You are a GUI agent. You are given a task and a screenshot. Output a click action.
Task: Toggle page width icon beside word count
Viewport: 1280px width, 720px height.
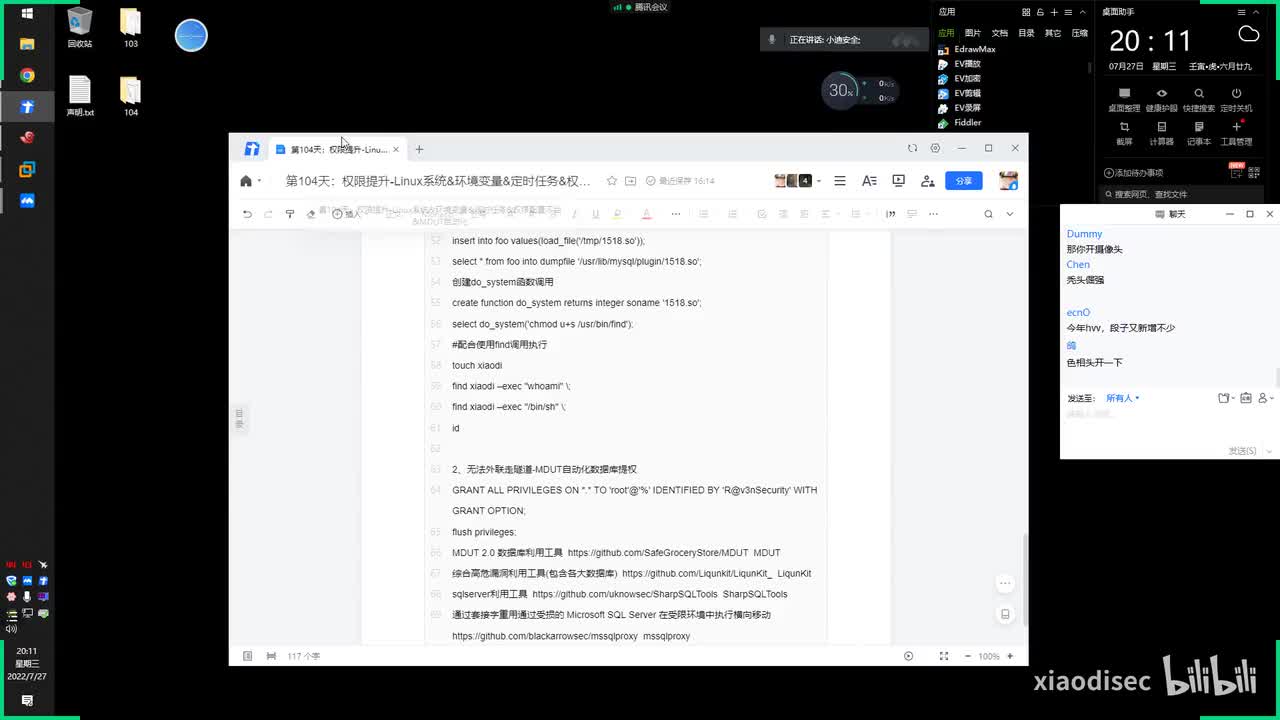271,656
